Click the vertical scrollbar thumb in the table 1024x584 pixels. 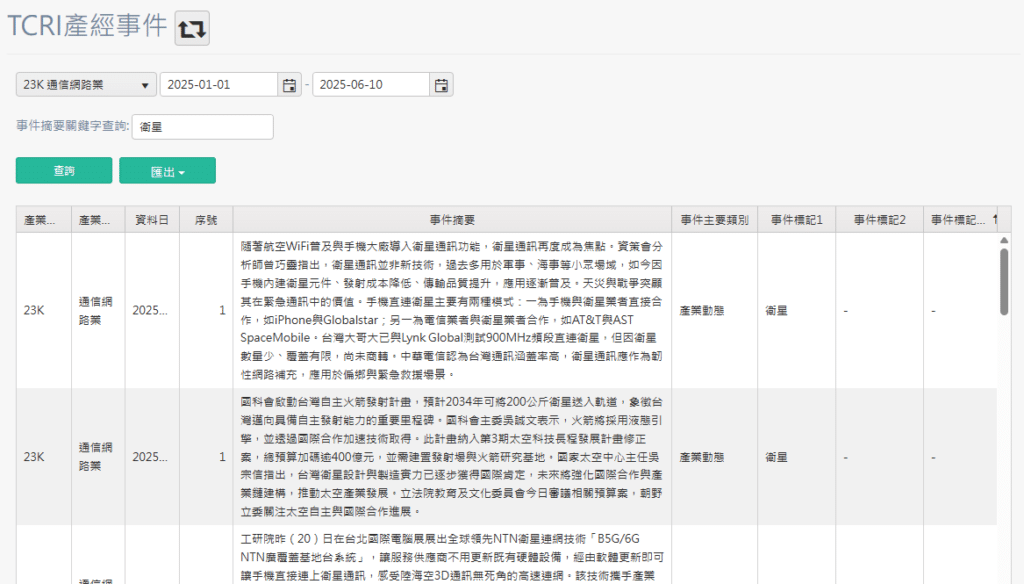pos(1003,280)
